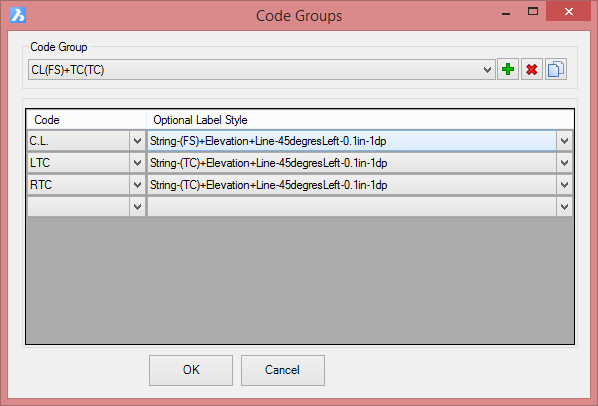Maximize the Code Groups window
Viewport: 598px width, 406px height.
(533, 11)
